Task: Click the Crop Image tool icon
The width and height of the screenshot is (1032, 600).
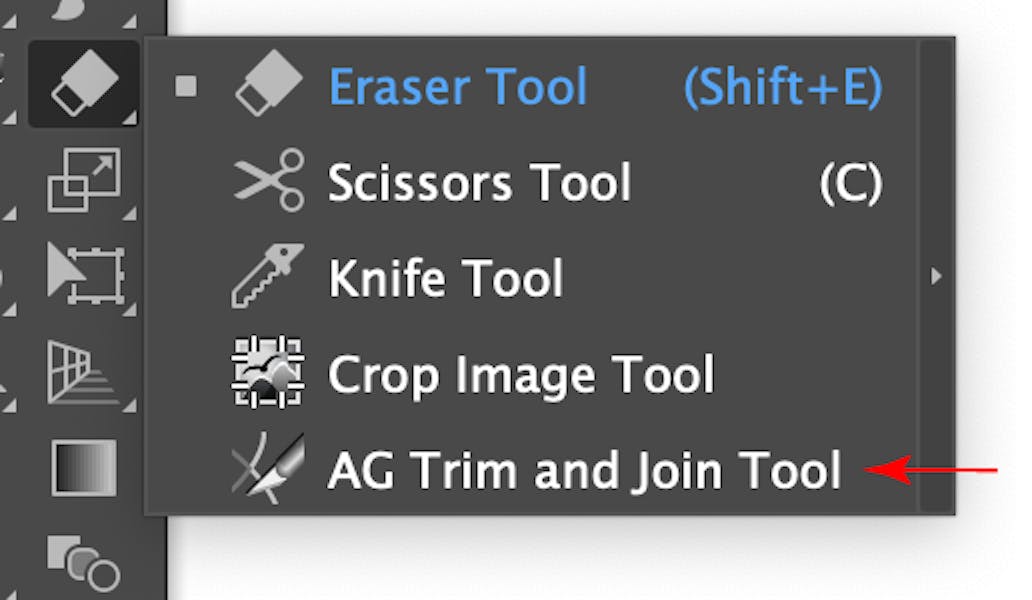Action: pos(266,373)
